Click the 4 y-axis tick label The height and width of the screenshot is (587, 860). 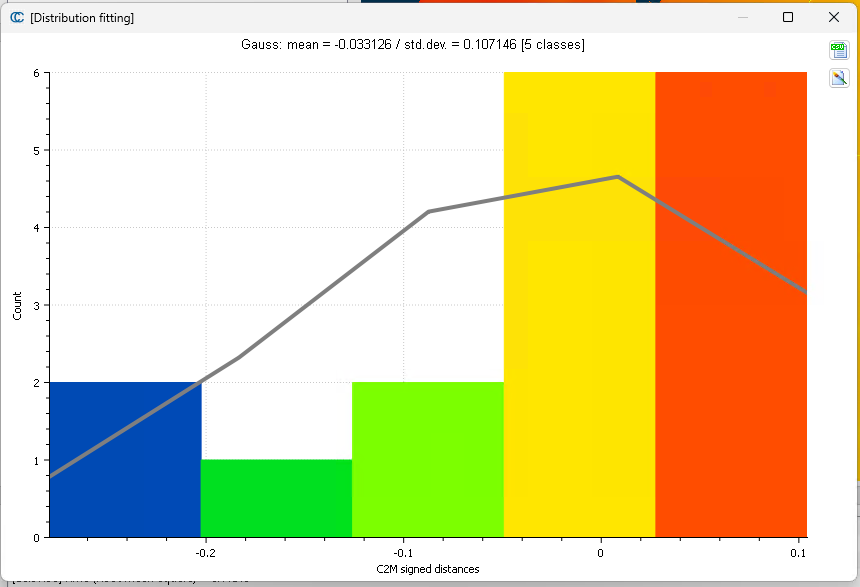pyautogui.click(x=37, y=228)
